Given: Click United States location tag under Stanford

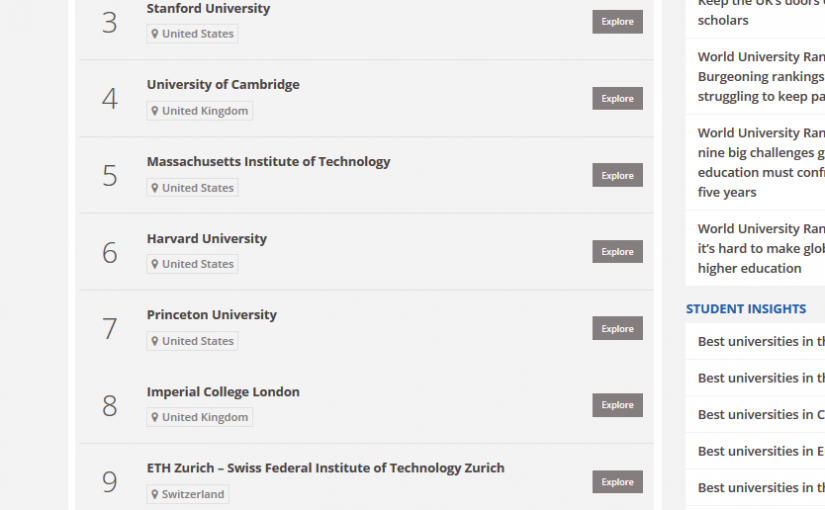Looking at the screenshot, I should pyautogui.click(x=192, y=34).
